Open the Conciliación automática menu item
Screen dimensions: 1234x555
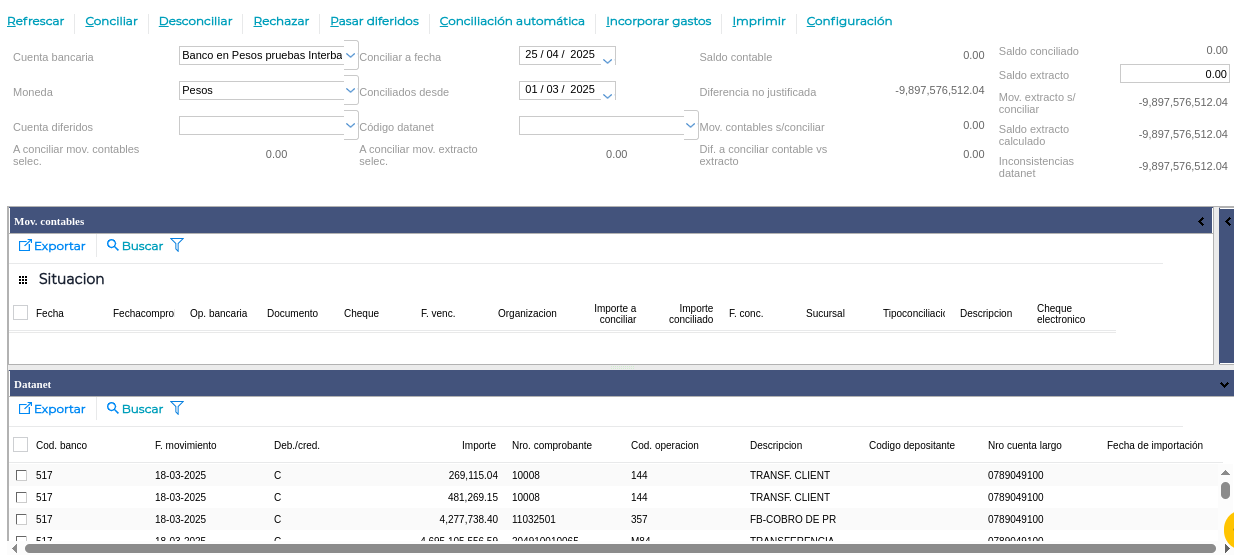(x=512, y=21)
